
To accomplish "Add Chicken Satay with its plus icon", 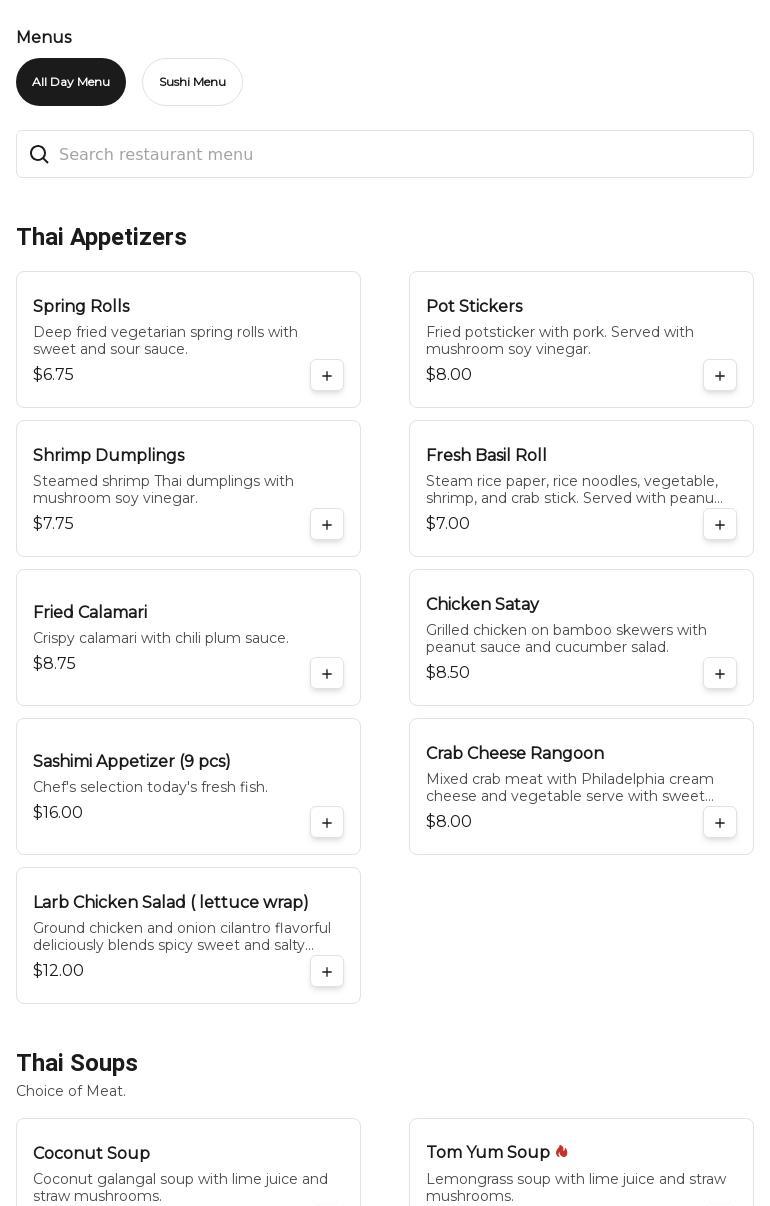I will click(x=720, y=674).
